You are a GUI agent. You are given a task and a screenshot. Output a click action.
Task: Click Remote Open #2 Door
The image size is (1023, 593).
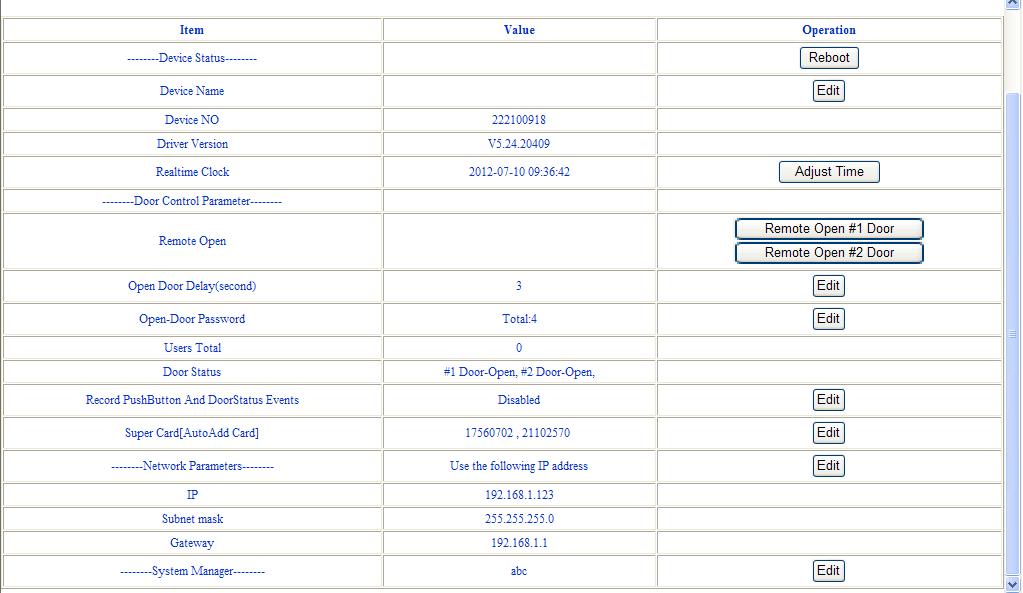pos(828,252)
